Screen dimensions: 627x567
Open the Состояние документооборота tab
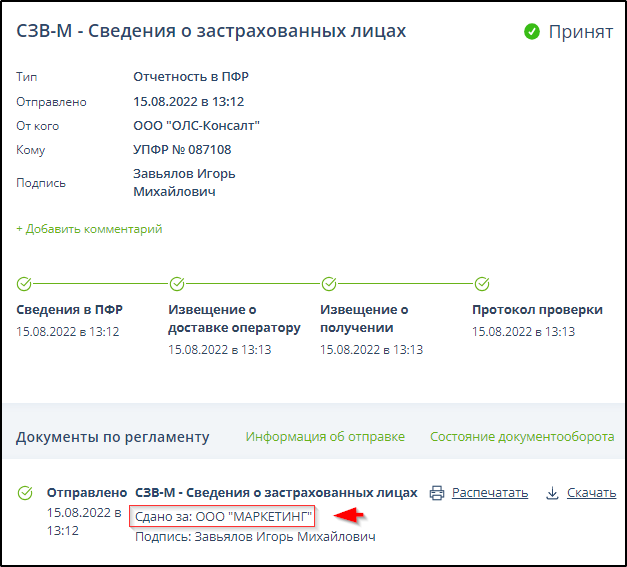pos(522,437)
